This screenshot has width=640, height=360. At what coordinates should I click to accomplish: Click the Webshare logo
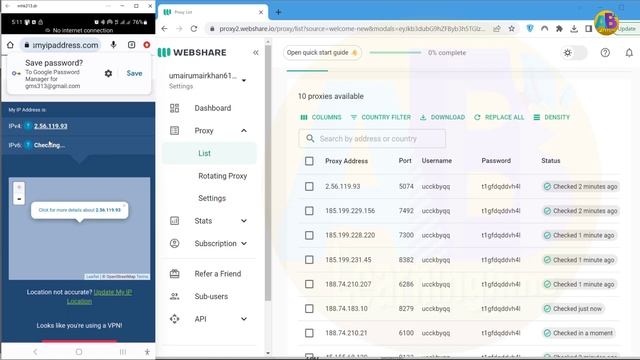(192, 53)
